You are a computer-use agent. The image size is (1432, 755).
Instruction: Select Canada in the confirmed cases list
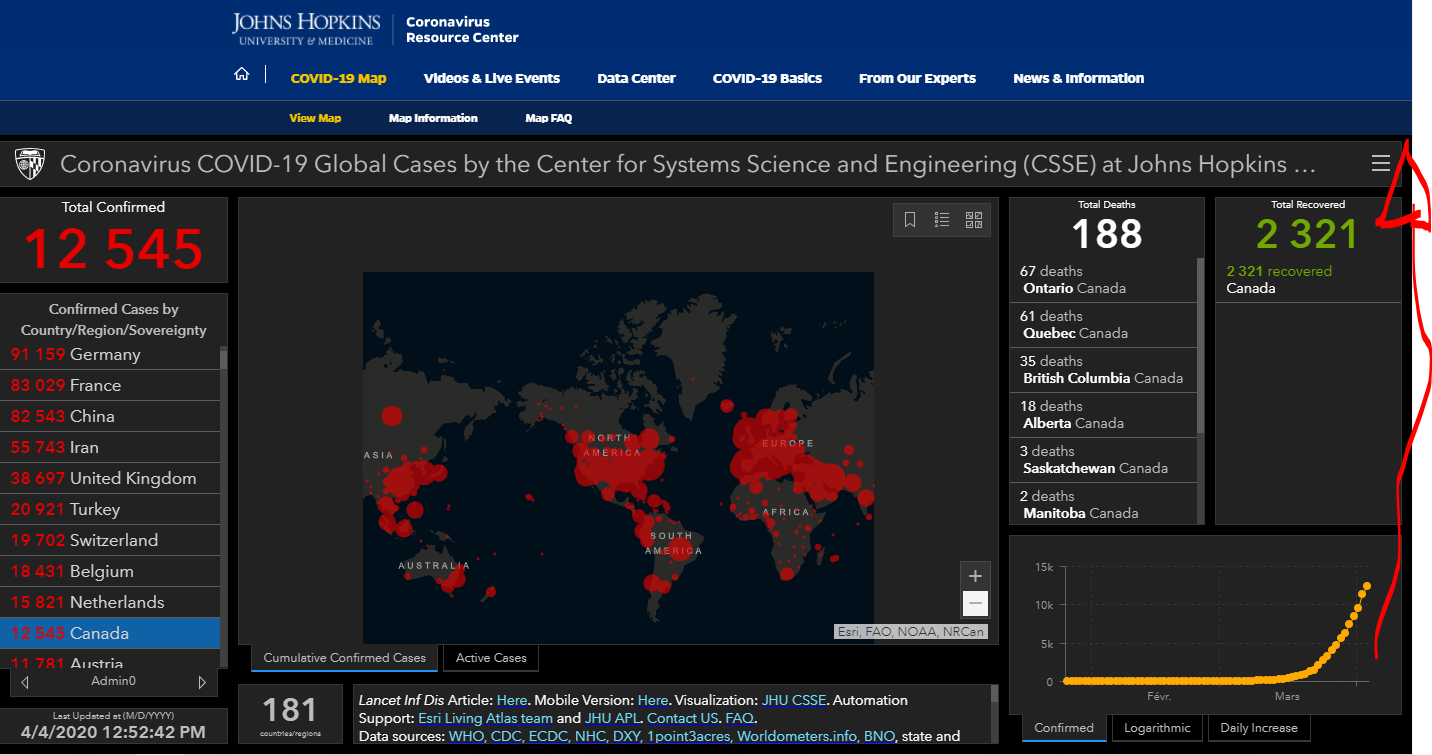pyautogui.click(x=110, y=632)
